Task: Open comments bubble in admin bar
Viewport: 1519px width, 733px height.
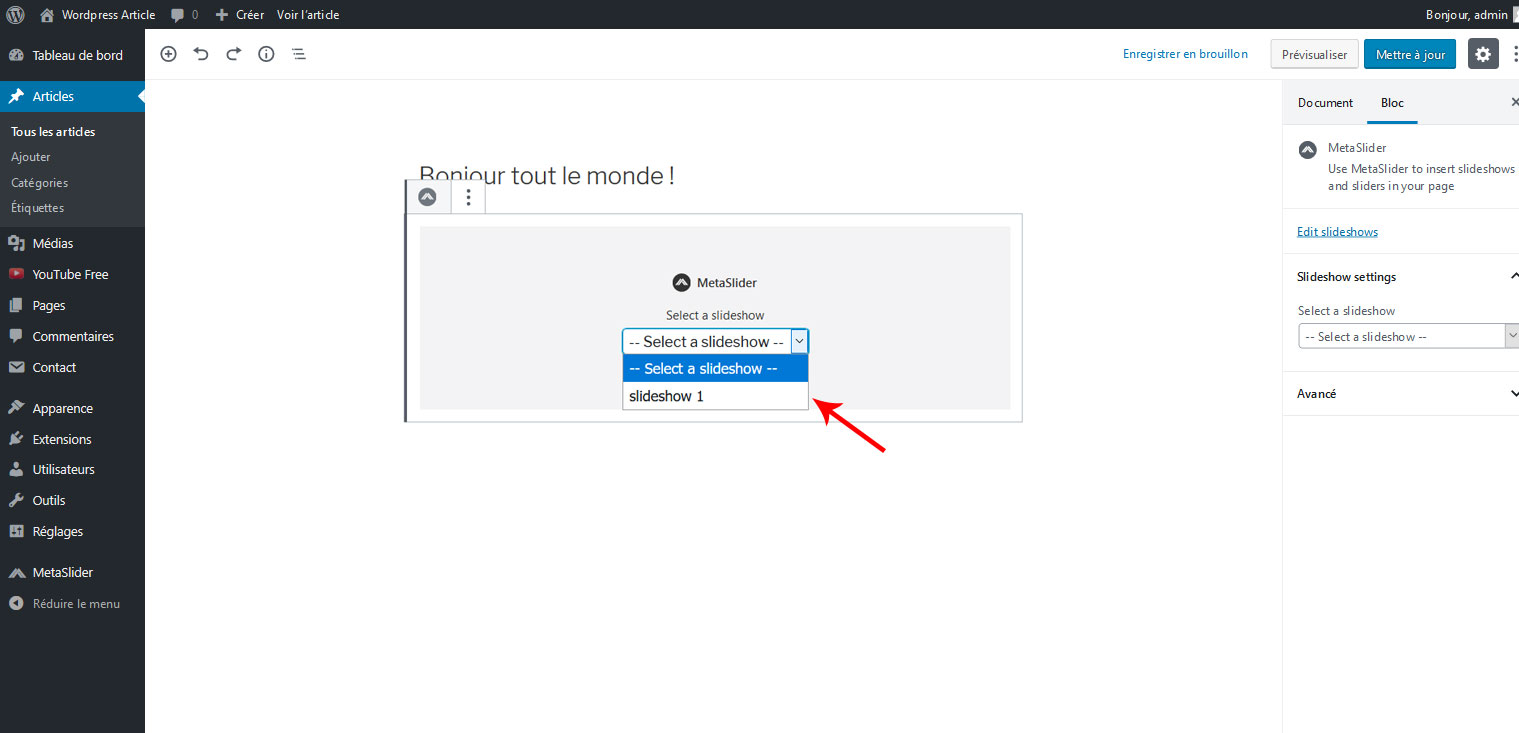Action: pyautogui.click(x=184, y=14)
